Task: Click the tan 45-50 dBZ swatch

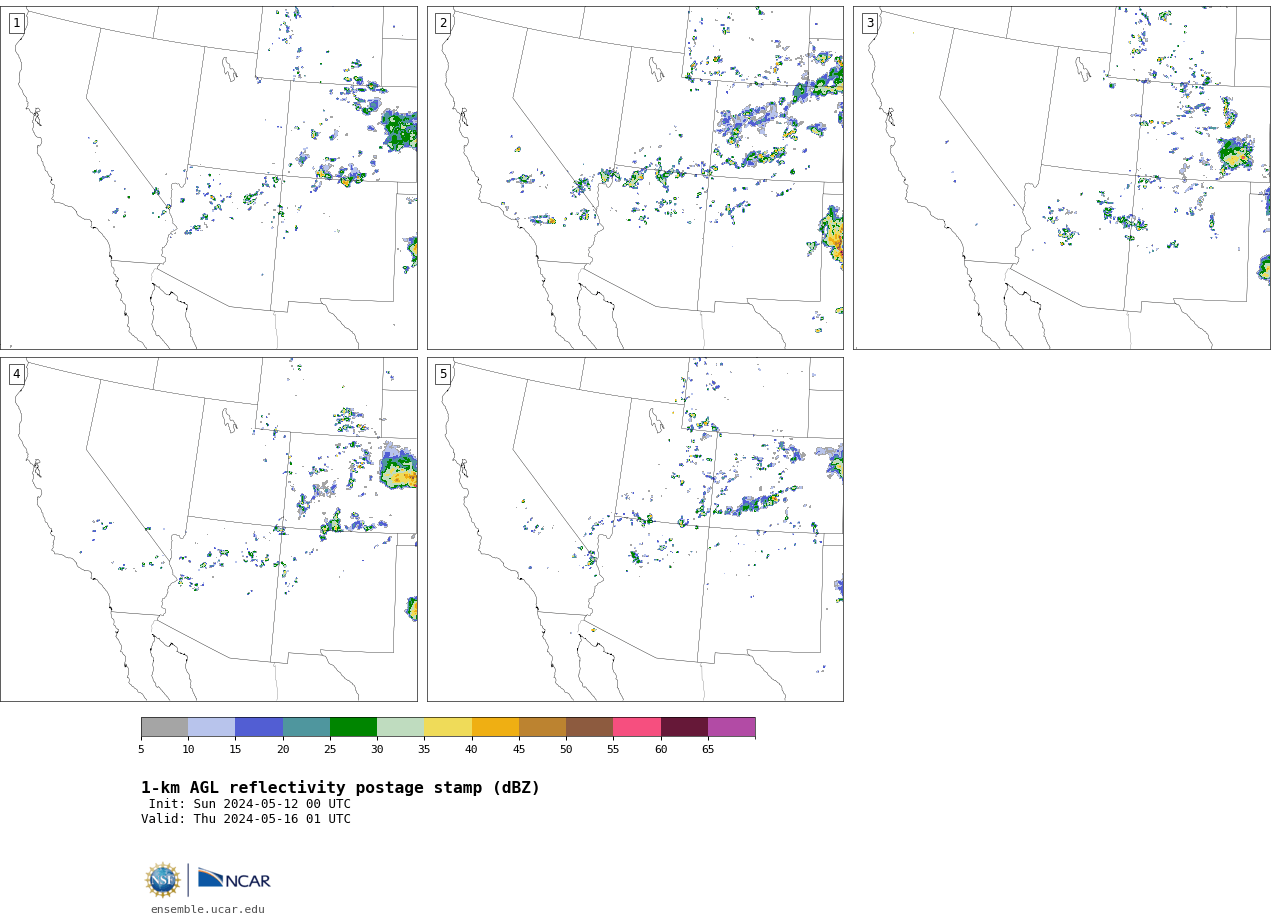Action: 542,727
